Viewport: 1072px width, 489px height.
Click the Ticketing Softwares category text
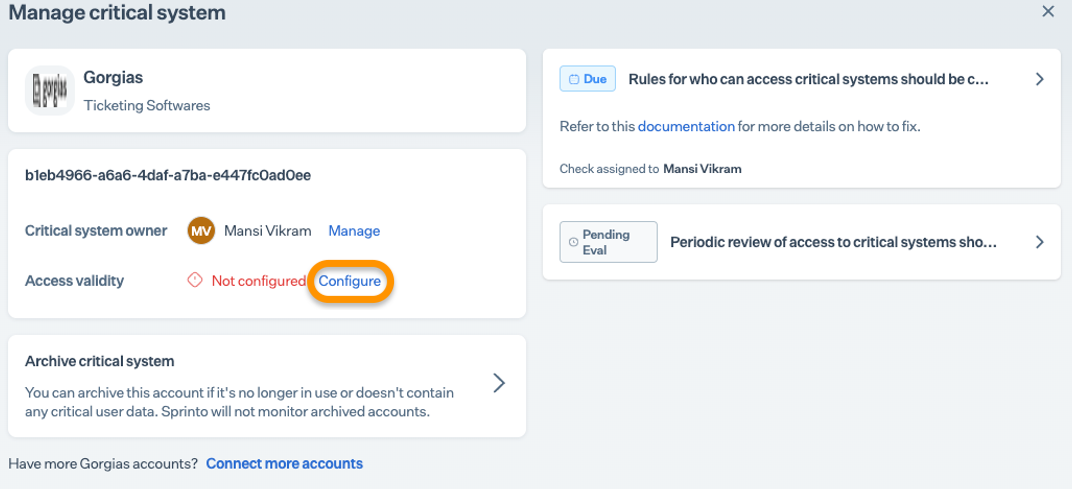pos(147,105)
